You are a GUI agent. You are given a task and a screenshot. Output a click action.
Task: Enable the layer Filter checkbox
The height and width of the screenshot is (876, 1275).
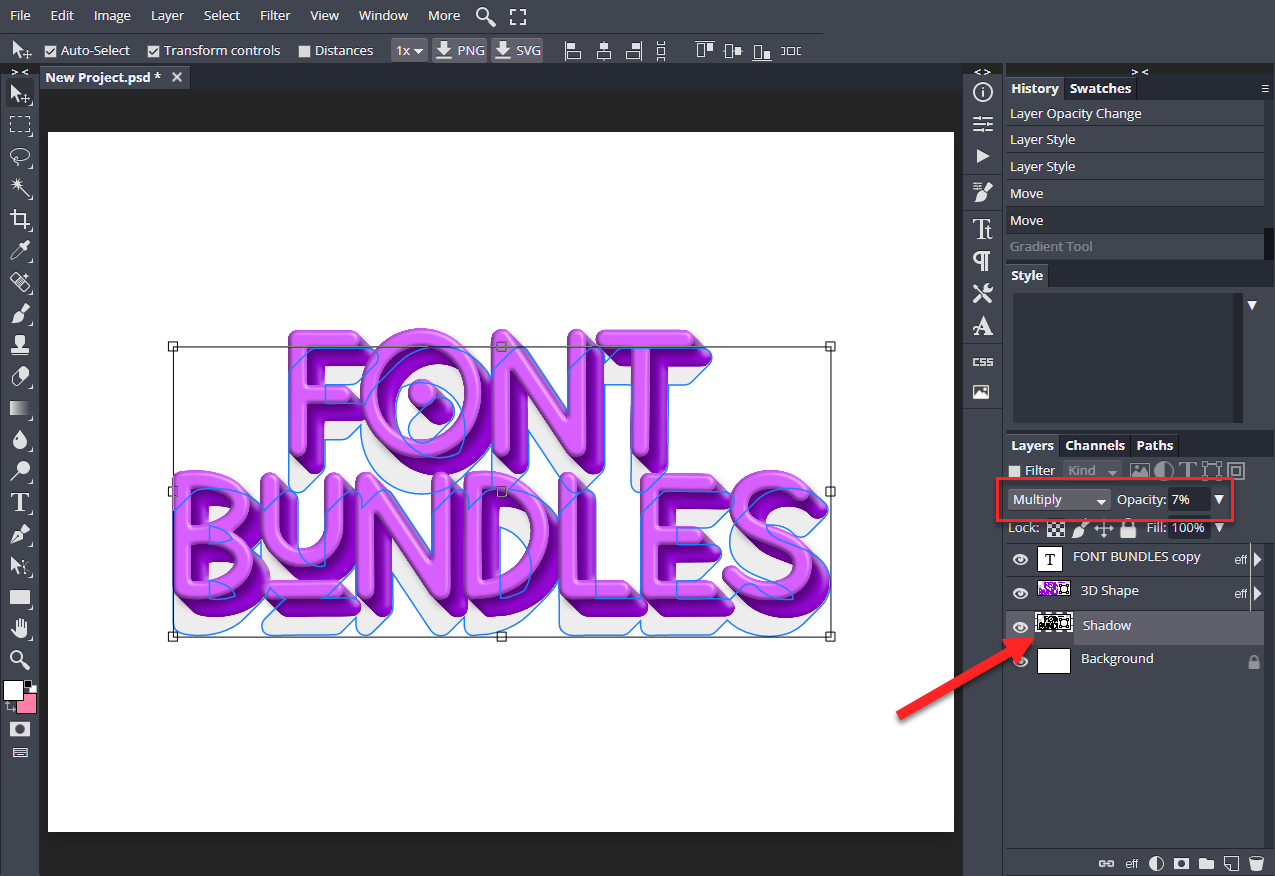click(x=1015, y=471)
